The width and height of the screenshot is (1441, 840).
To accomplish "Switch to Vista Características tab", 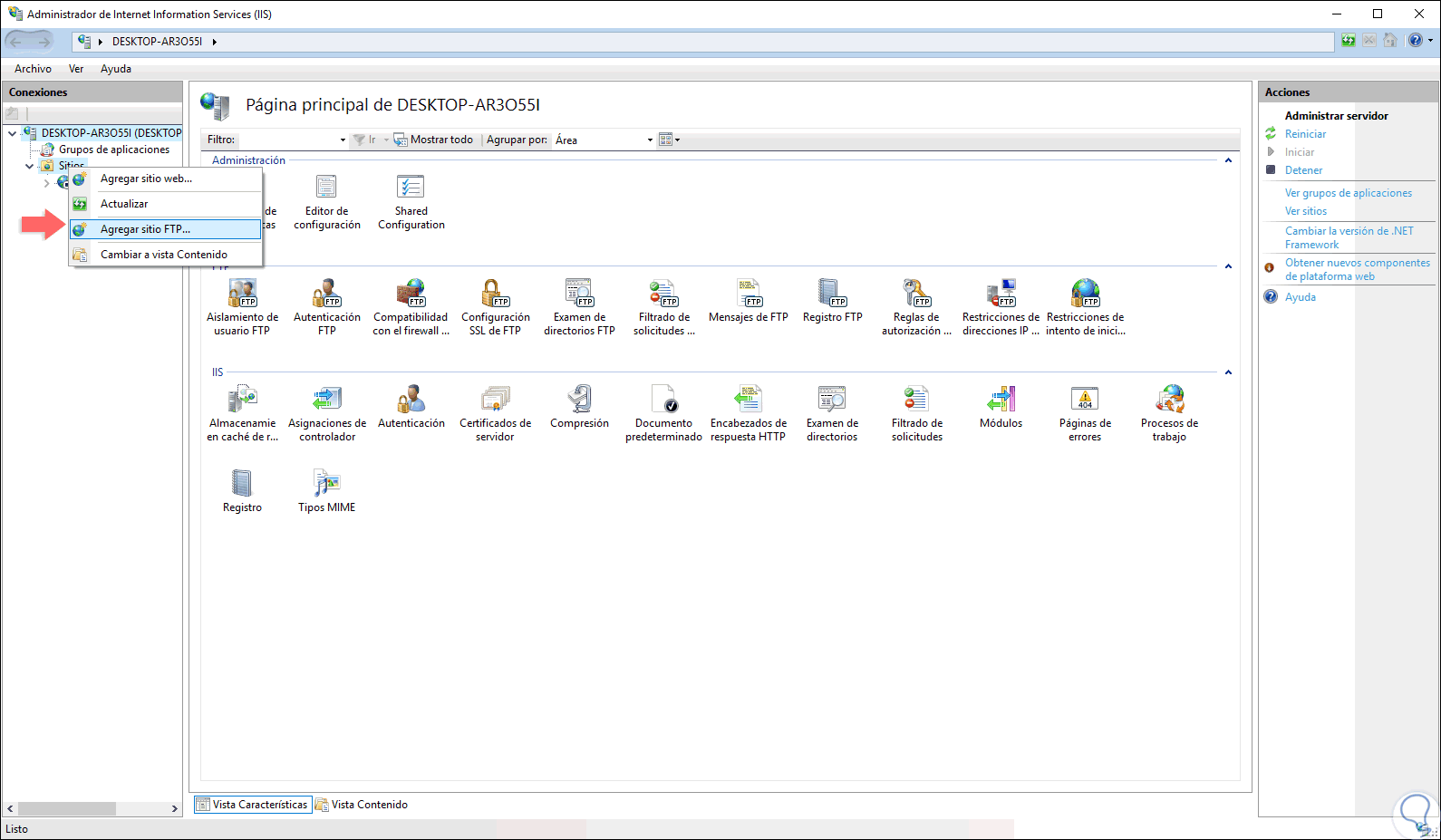I will 253,805.
